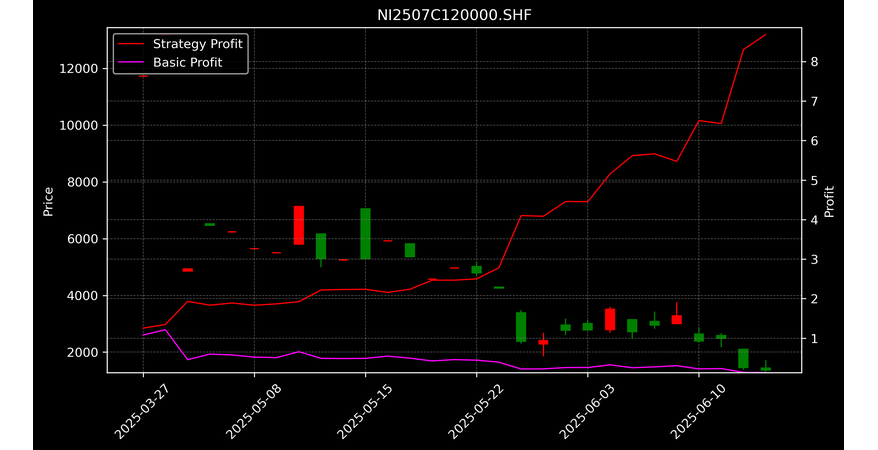Click the red line sample in legend
The width and height of the screenshot is (878, 450).
click(x=132, y=44)
